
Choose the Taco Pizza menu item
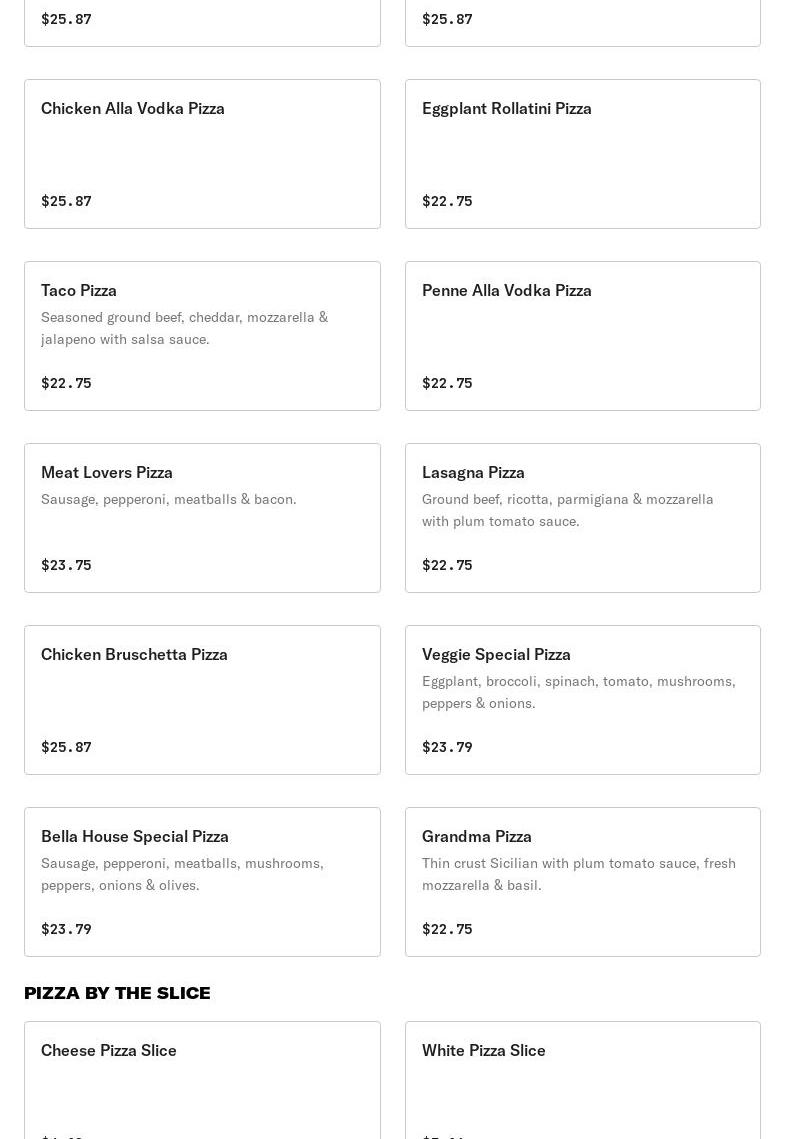pyautogui.click(x=79, y=290)
